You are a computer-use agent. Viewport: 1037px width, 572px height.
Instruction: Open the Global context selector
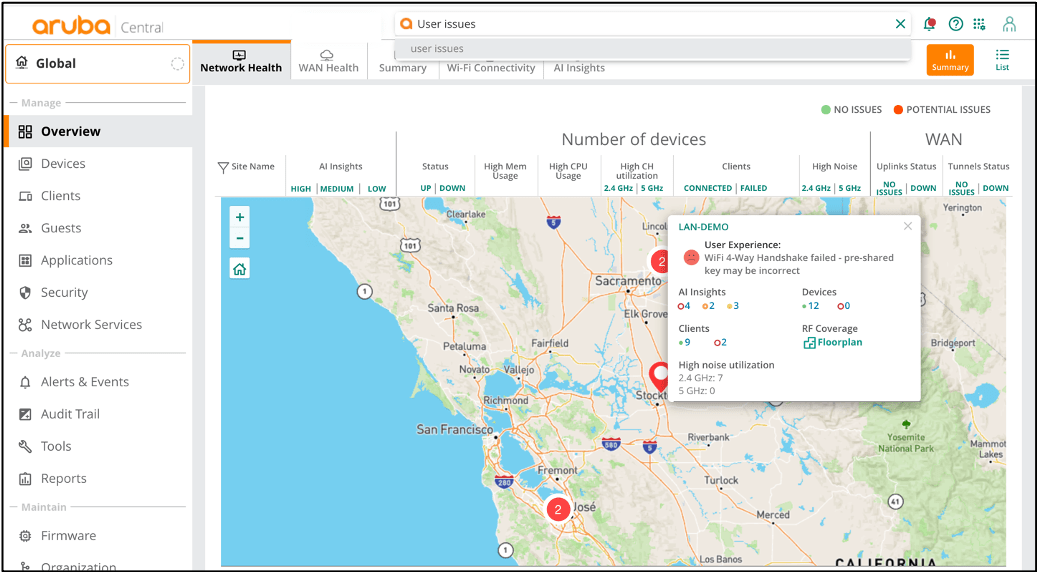pos(97,63)
